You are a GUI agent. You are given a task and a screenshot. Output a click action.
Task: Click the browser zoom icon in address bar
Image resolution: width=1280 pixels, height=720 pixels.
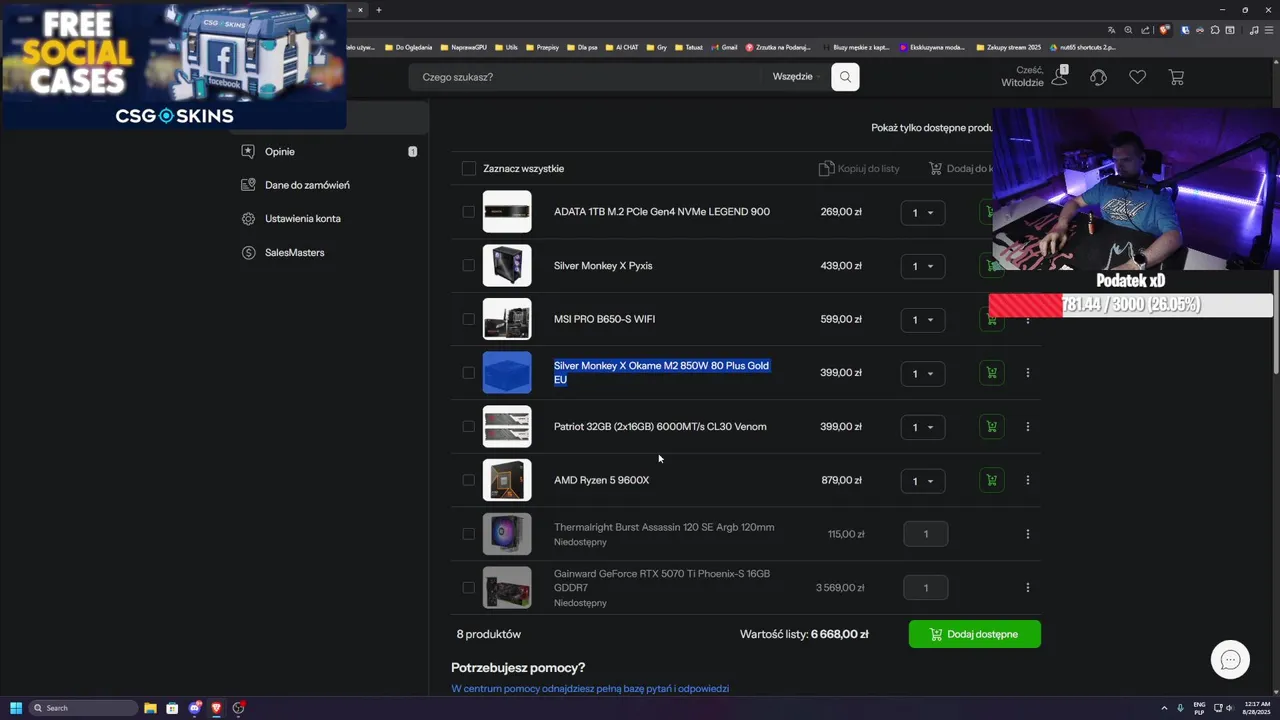[1128, 30]
